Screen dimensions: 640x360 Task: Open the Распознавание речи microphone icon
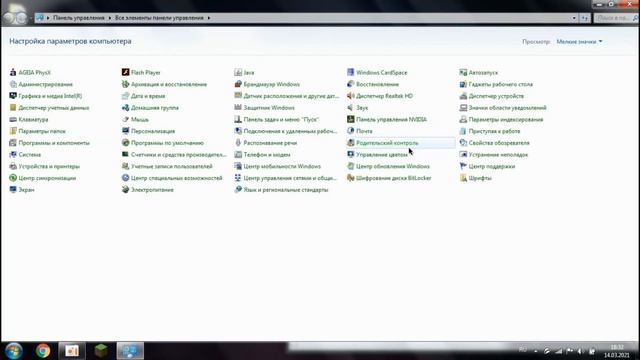238,143
